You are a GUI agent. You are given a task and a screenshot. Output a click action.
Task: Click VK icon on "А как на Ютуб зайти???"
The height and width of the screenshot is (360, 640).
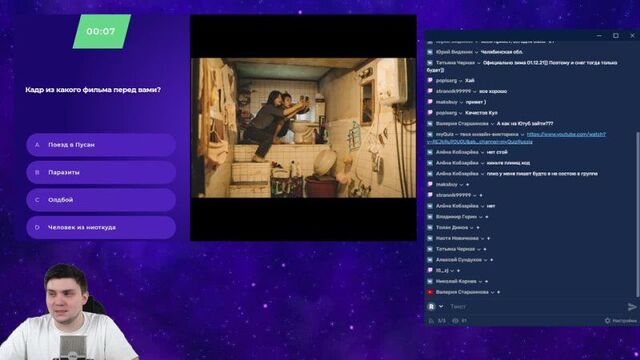click(x=430, y=123)
